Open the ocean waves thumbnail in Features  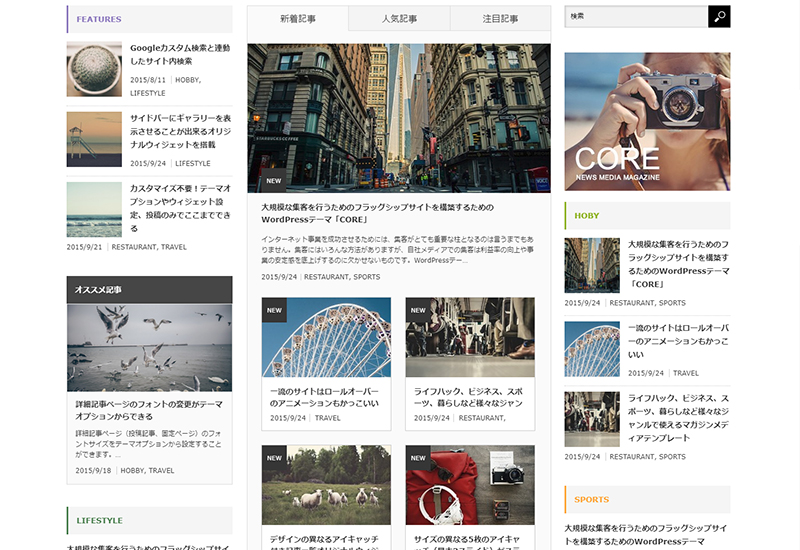point(94,210)
